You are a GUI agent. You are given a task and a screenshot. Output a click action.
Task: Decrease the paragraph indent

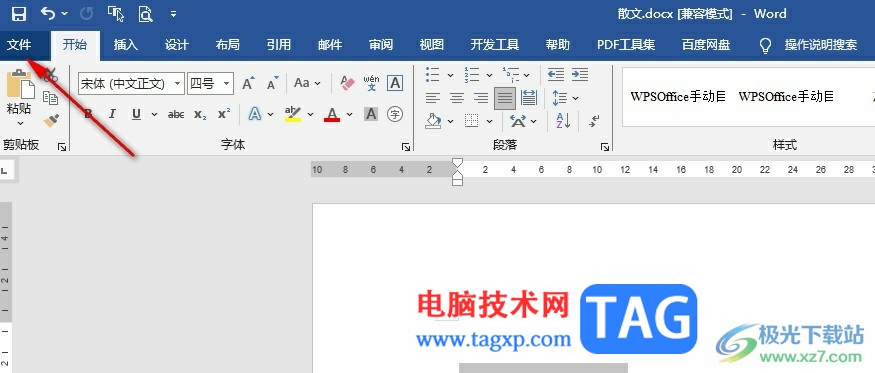[x=556, y=74]
